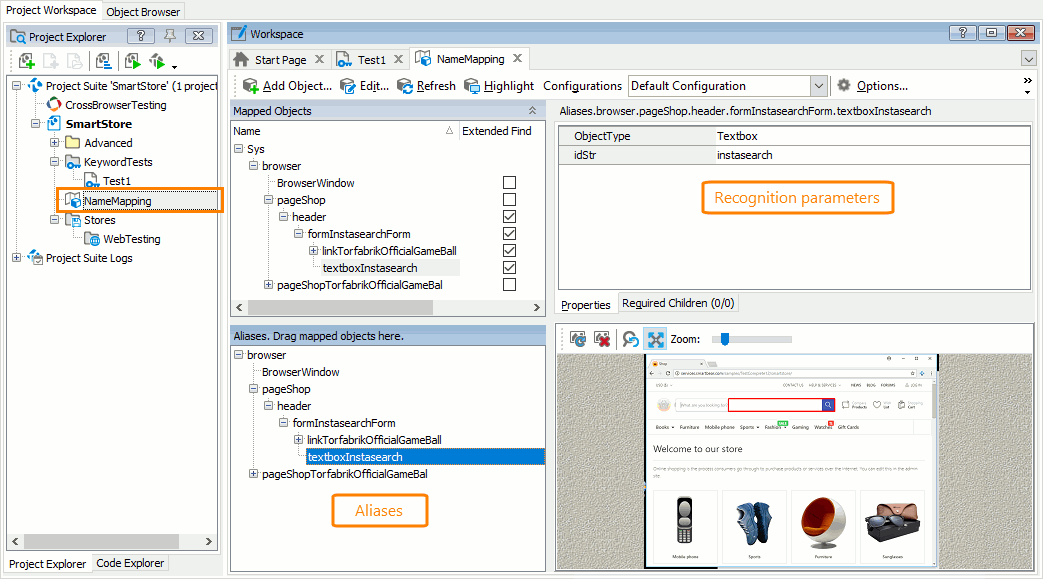Select the WebTesting item under Stores
Image resolution: width=1043 pixels, height=579 pixels.
point(131,239)
